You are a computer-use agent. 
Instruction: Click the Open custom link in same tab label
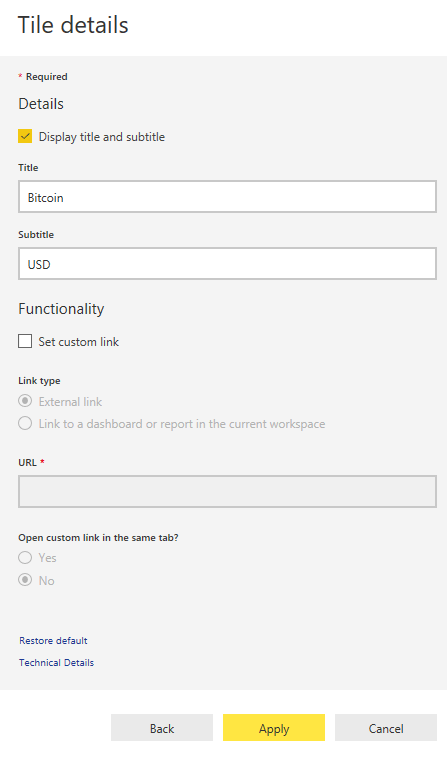(98, 538)
